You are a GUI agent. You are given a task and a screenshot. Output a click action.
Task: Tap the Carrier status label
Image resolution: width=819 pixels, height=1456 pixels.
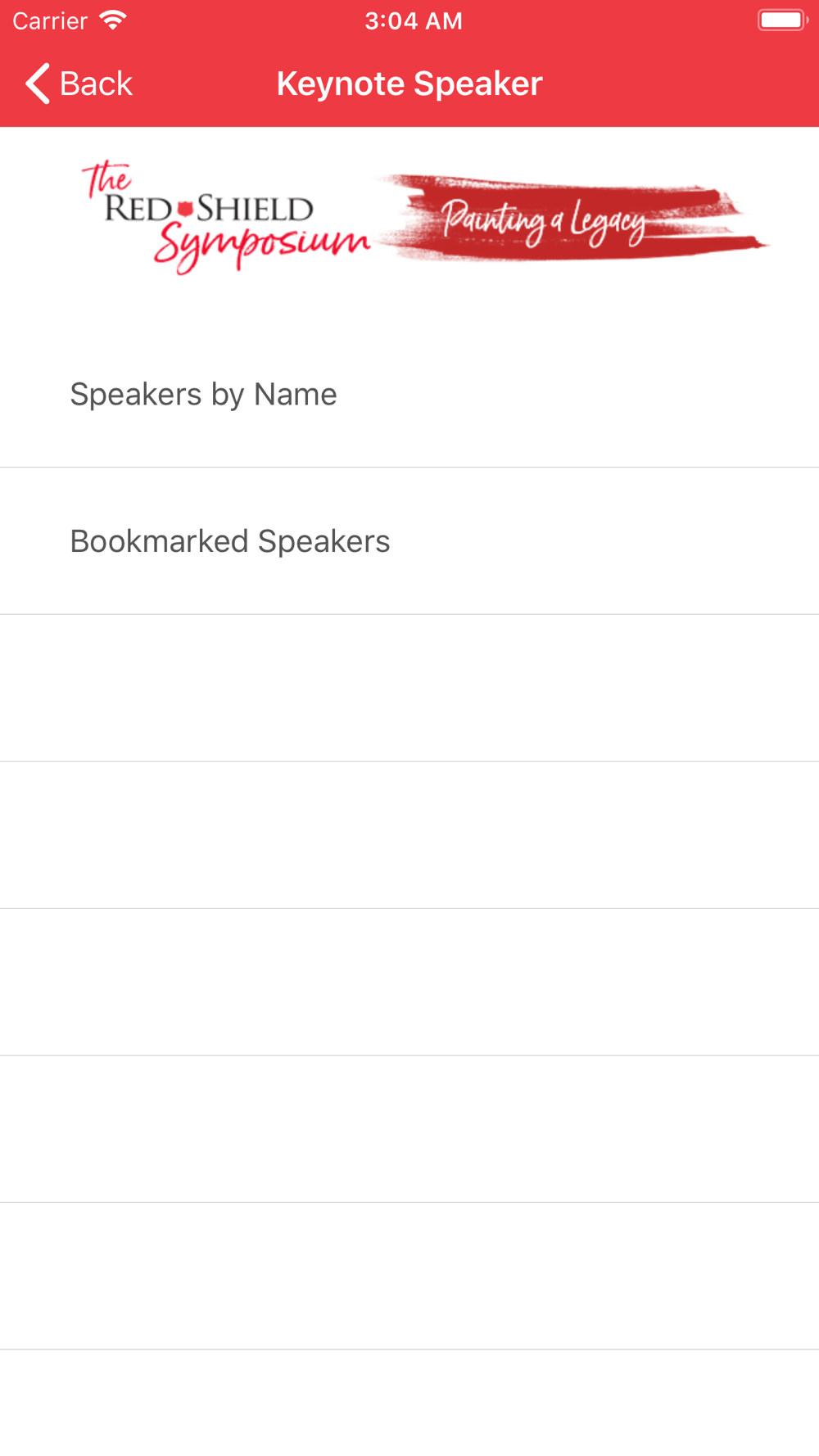[x=50, y=20]
